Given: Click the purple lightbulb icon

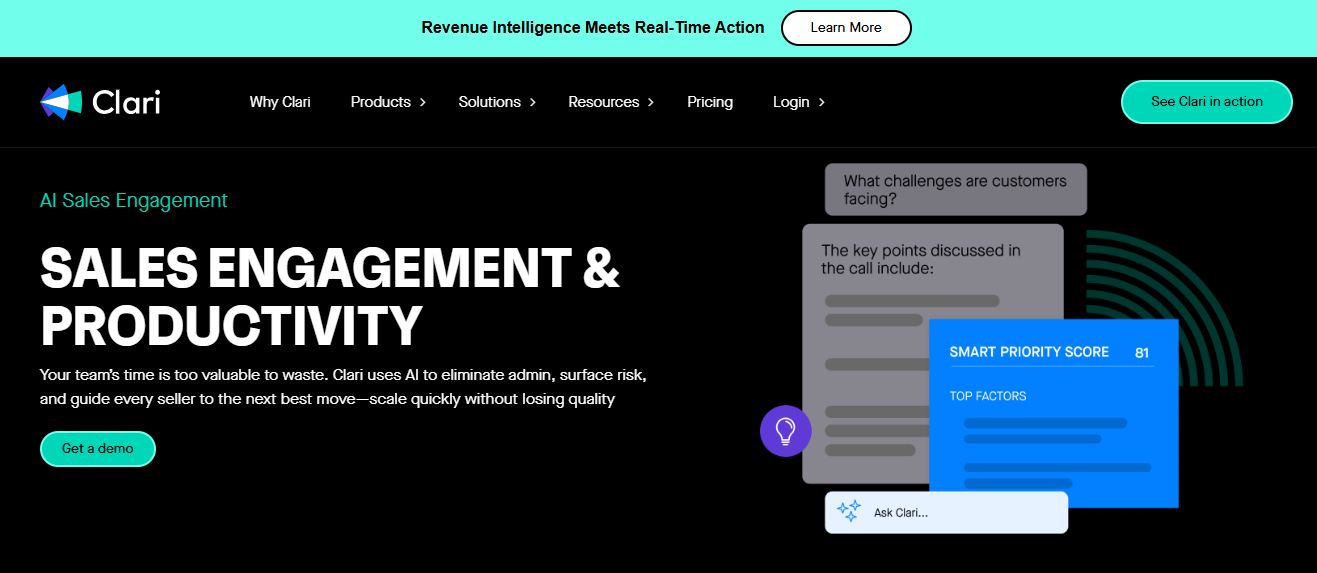Looking at the screenshot, I should (786, 431).
